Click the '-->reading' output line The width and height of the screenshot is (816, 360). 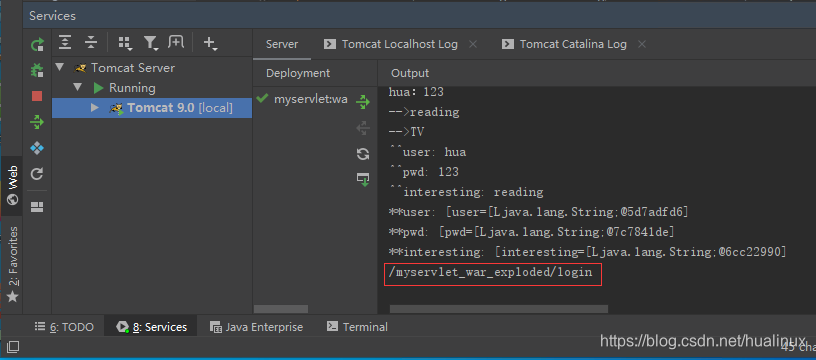pos(424,112)
